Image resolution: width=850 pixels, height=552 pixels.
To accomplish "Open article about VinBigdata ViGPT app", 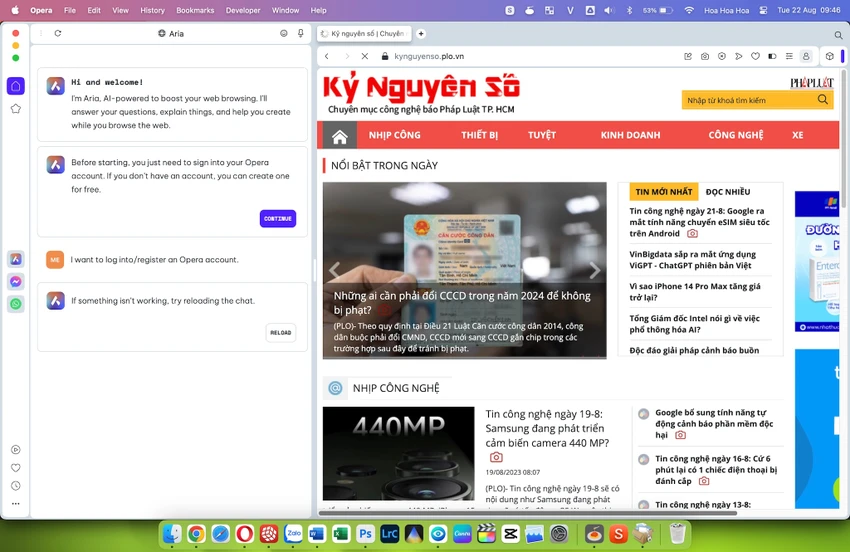I will (x=692, y=260).
